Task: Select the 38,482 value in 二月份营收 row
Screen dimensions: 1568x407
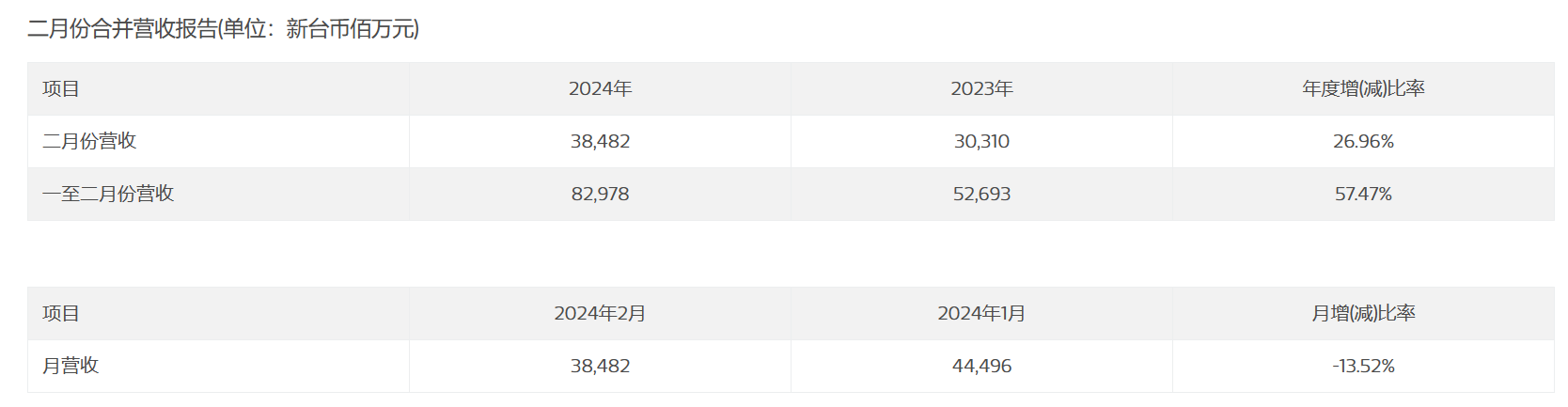Action: coord(600,142)
